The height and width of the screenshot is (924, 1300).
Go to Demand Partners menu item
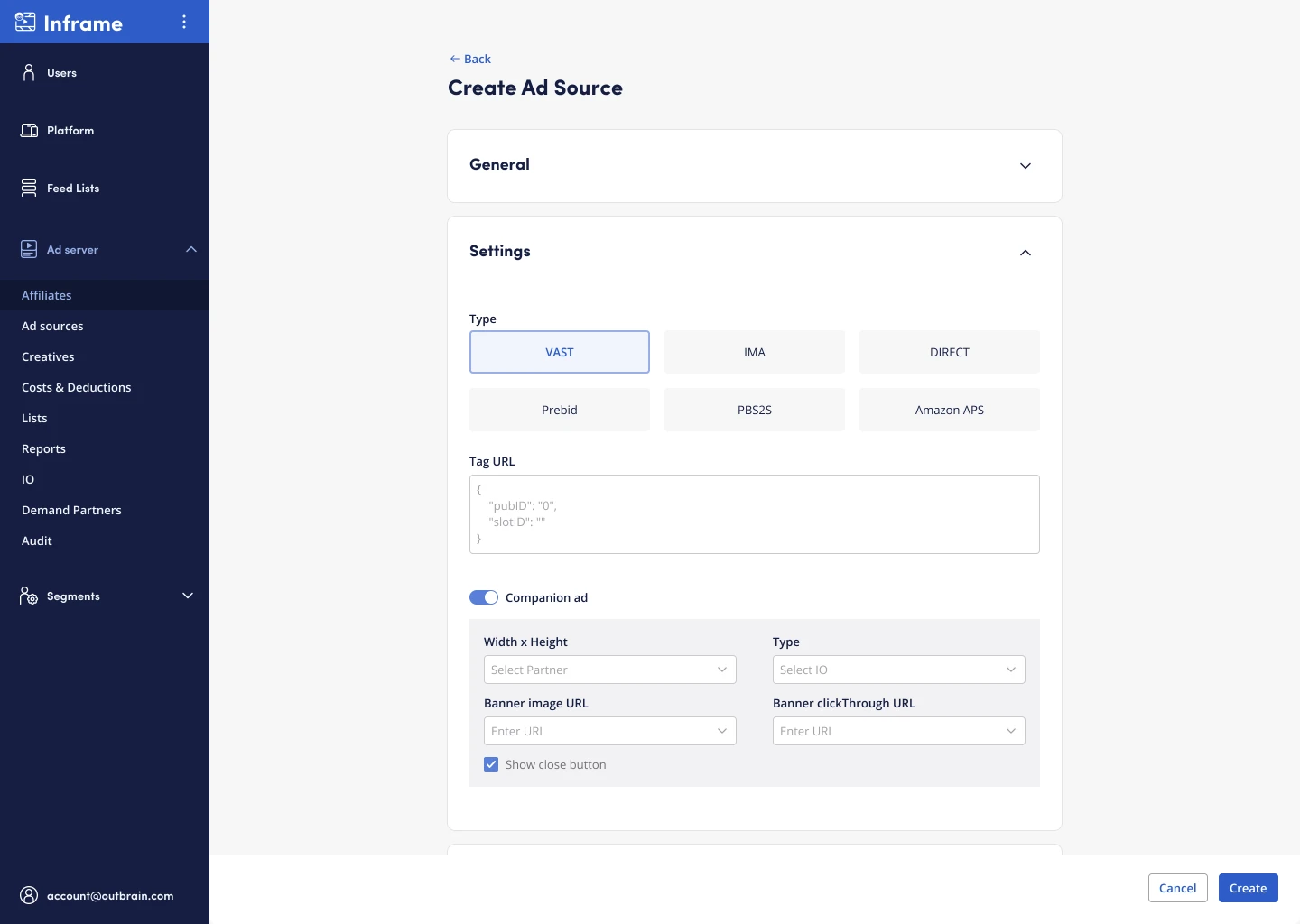click(x=71, y=510)
